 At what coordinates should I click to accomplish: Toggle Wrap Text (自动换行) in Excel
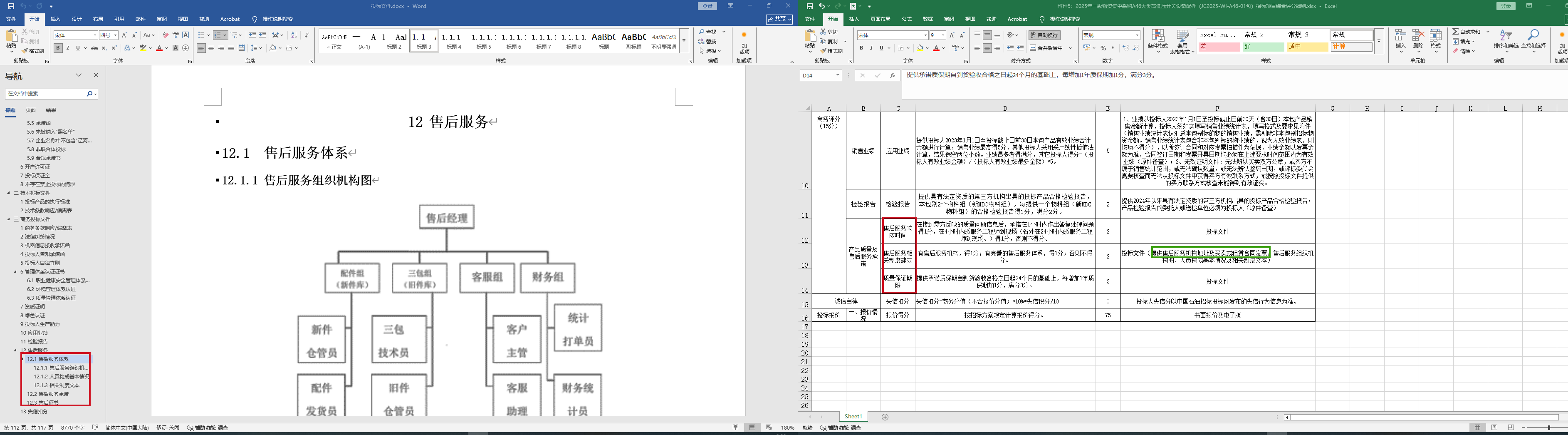pyautogui.click(x=1044, y=35)
